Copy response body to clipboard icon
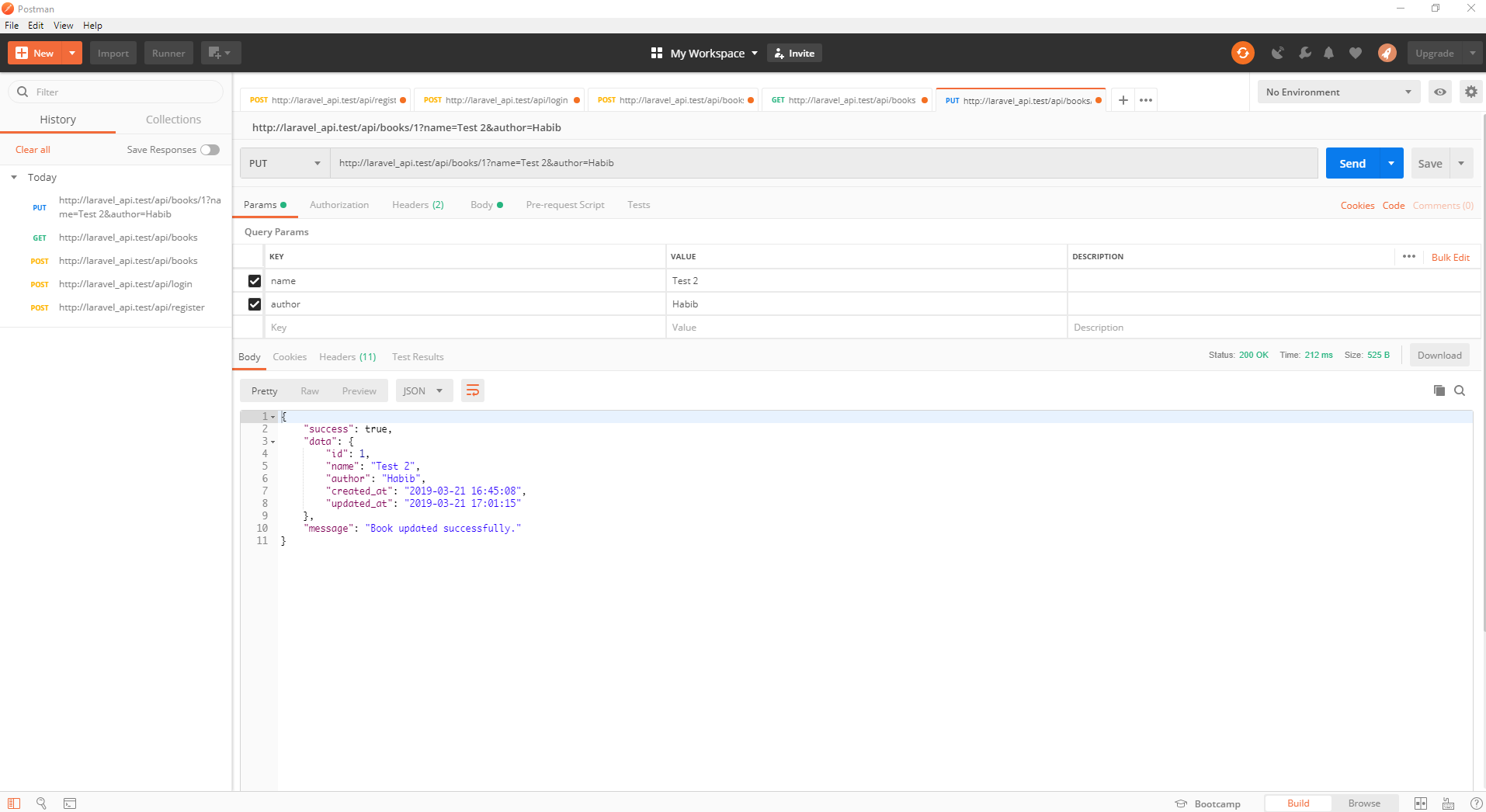The height and width of the screenshot is (812, 1486). click(x=1439, y=390)
